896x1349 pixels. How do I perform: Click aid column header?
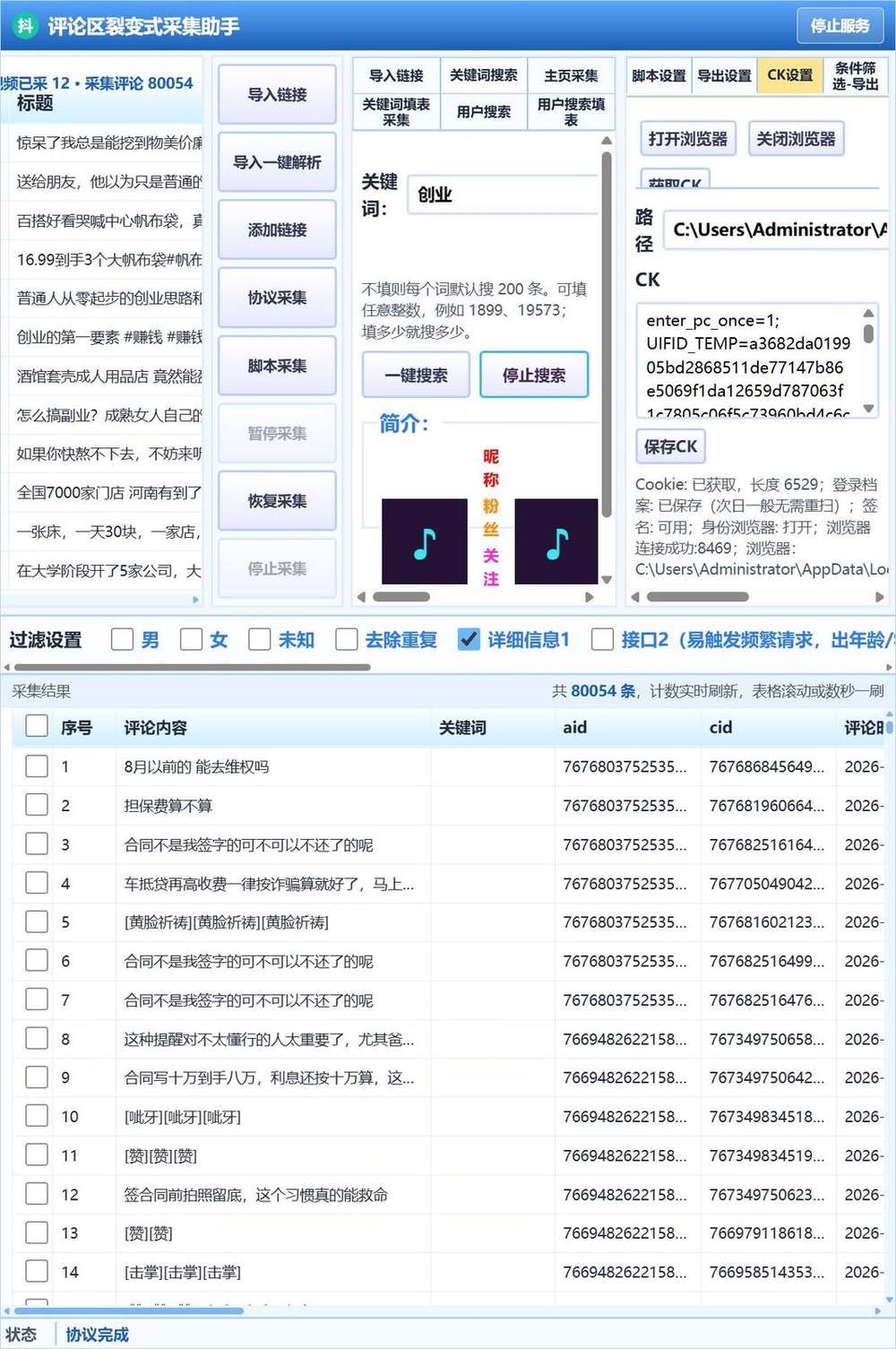click(628, 727)
